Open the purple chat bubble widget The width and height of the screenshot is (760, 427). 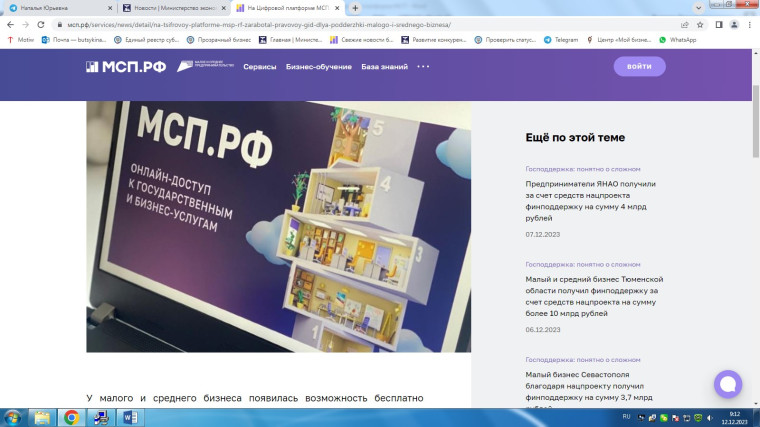pos(728,384)
